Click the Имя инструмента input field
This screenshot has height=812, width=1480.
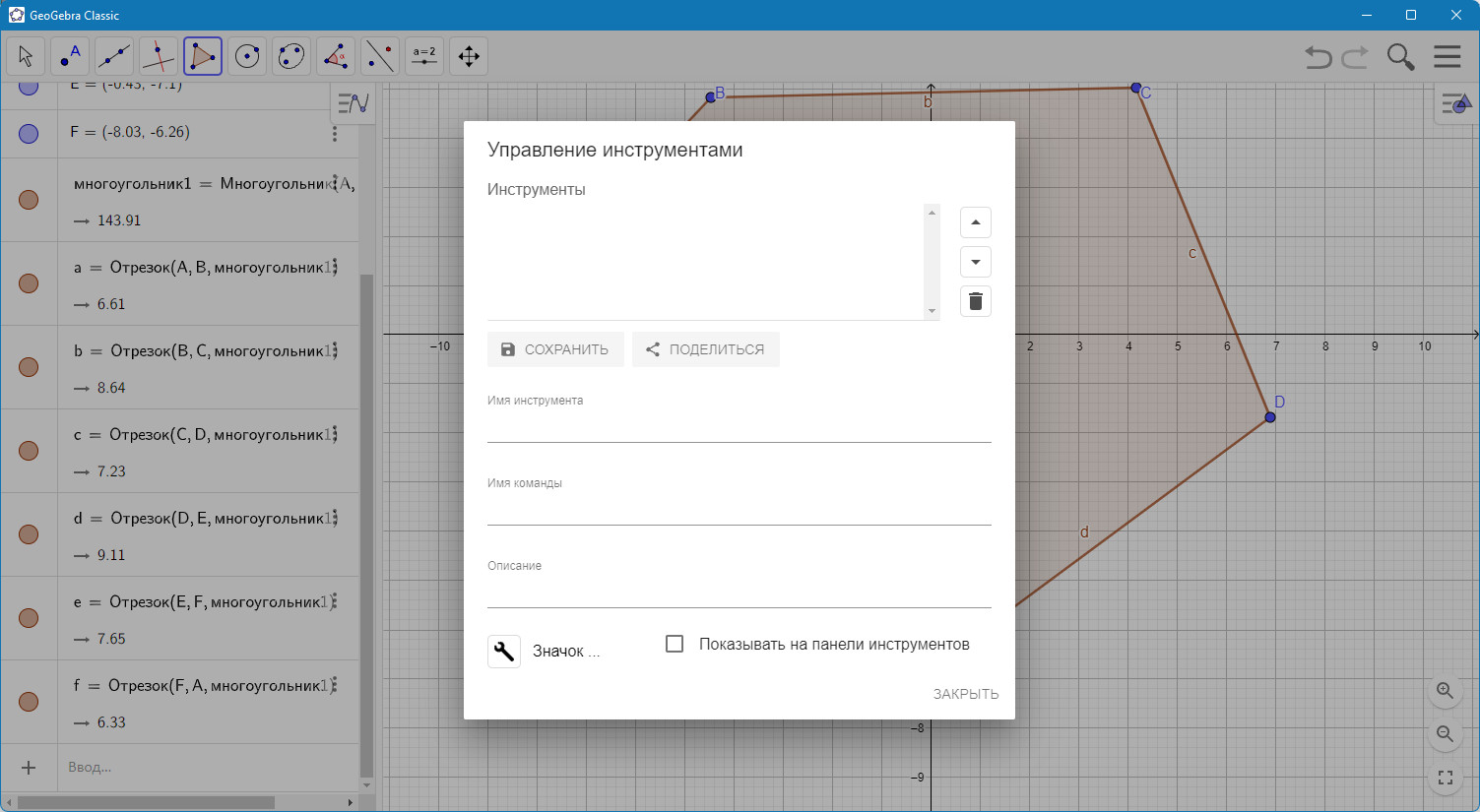click(739, 427)
